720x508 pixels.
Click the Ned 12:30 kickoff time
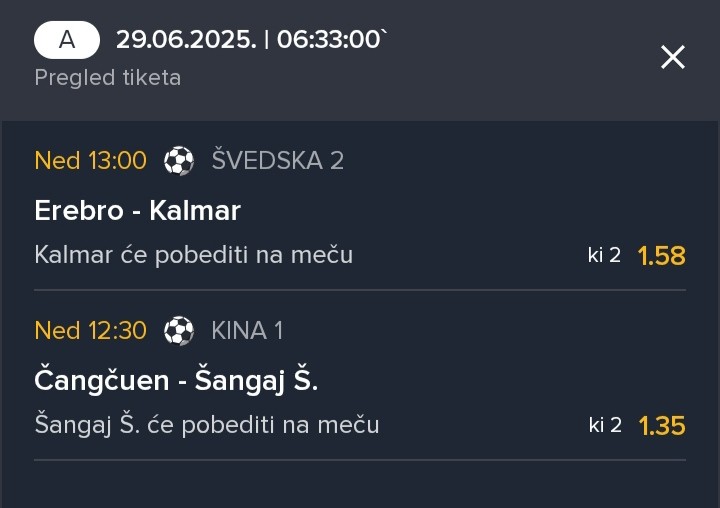tap(90, 331)
